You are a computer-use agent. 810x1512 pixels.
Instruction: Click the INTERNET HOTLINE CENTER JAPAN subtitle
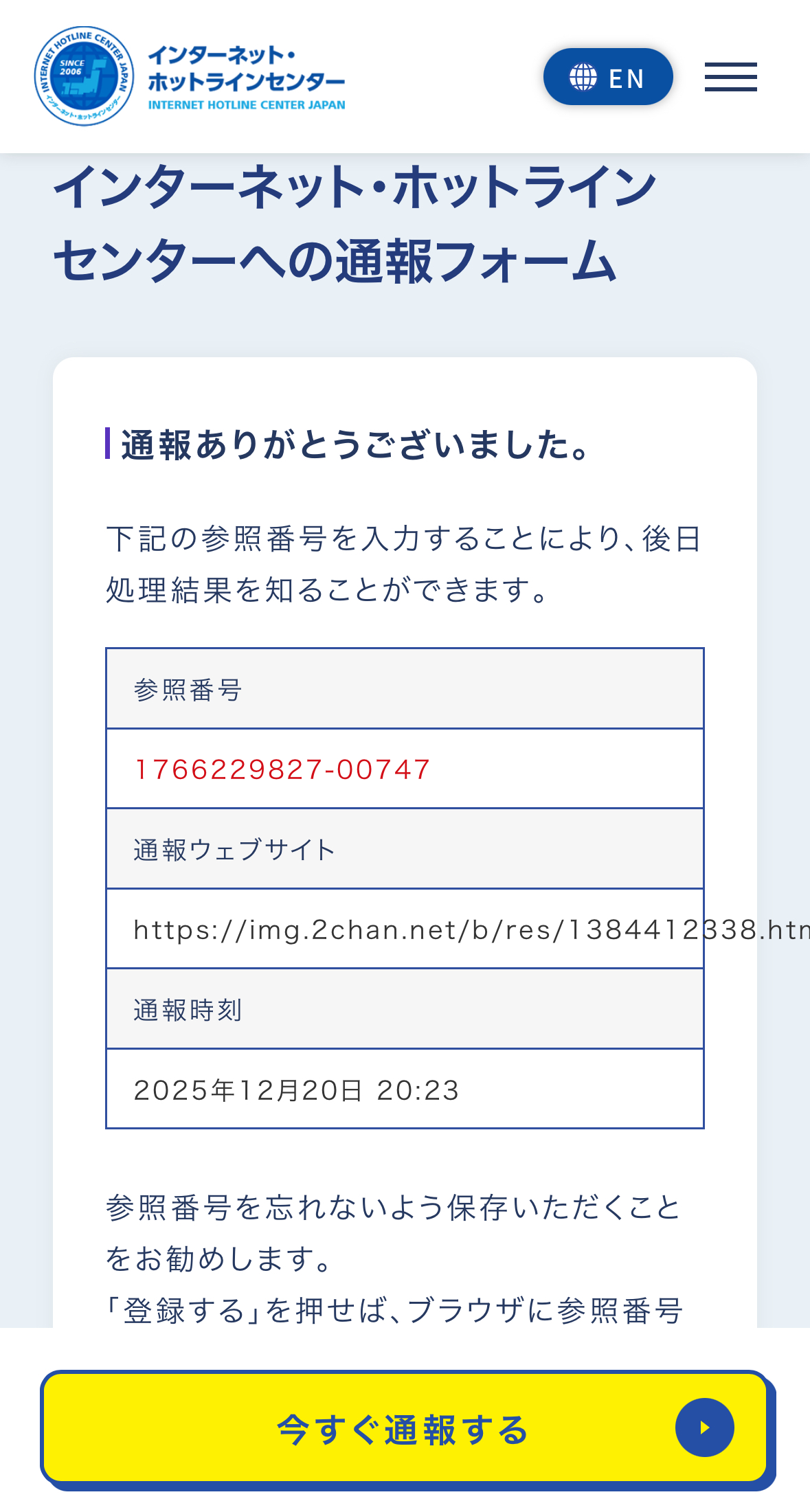point(247,105)
